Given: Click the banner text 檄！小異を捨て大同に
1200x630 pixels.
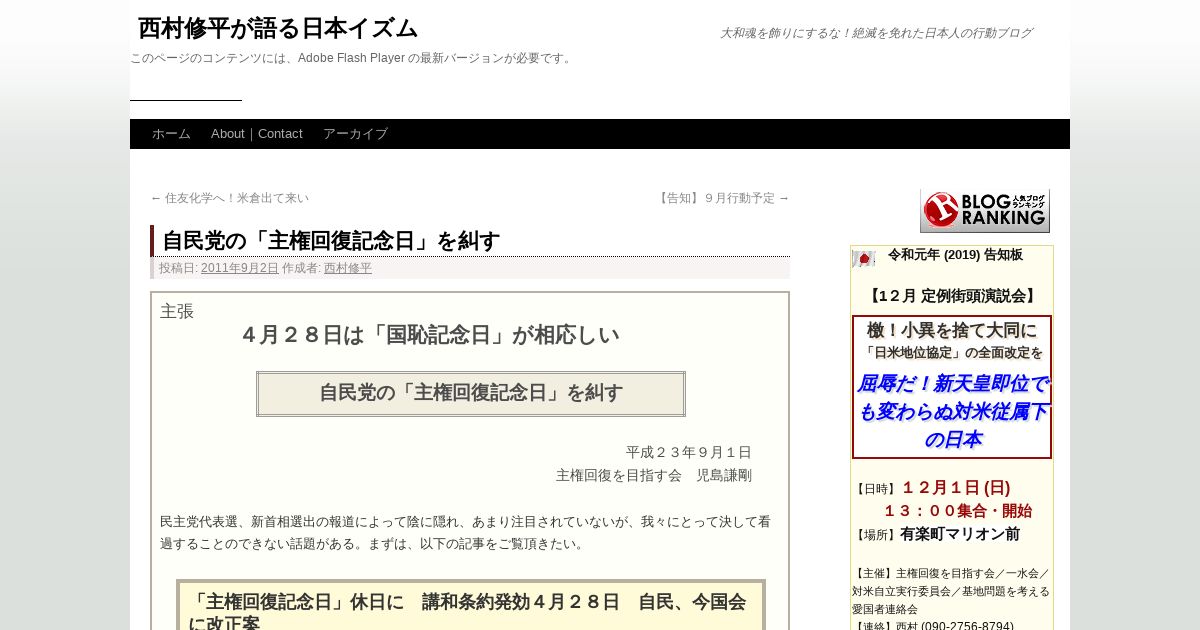Looking at the screenshot, I should pyautogui.click(x=952, y=330).
